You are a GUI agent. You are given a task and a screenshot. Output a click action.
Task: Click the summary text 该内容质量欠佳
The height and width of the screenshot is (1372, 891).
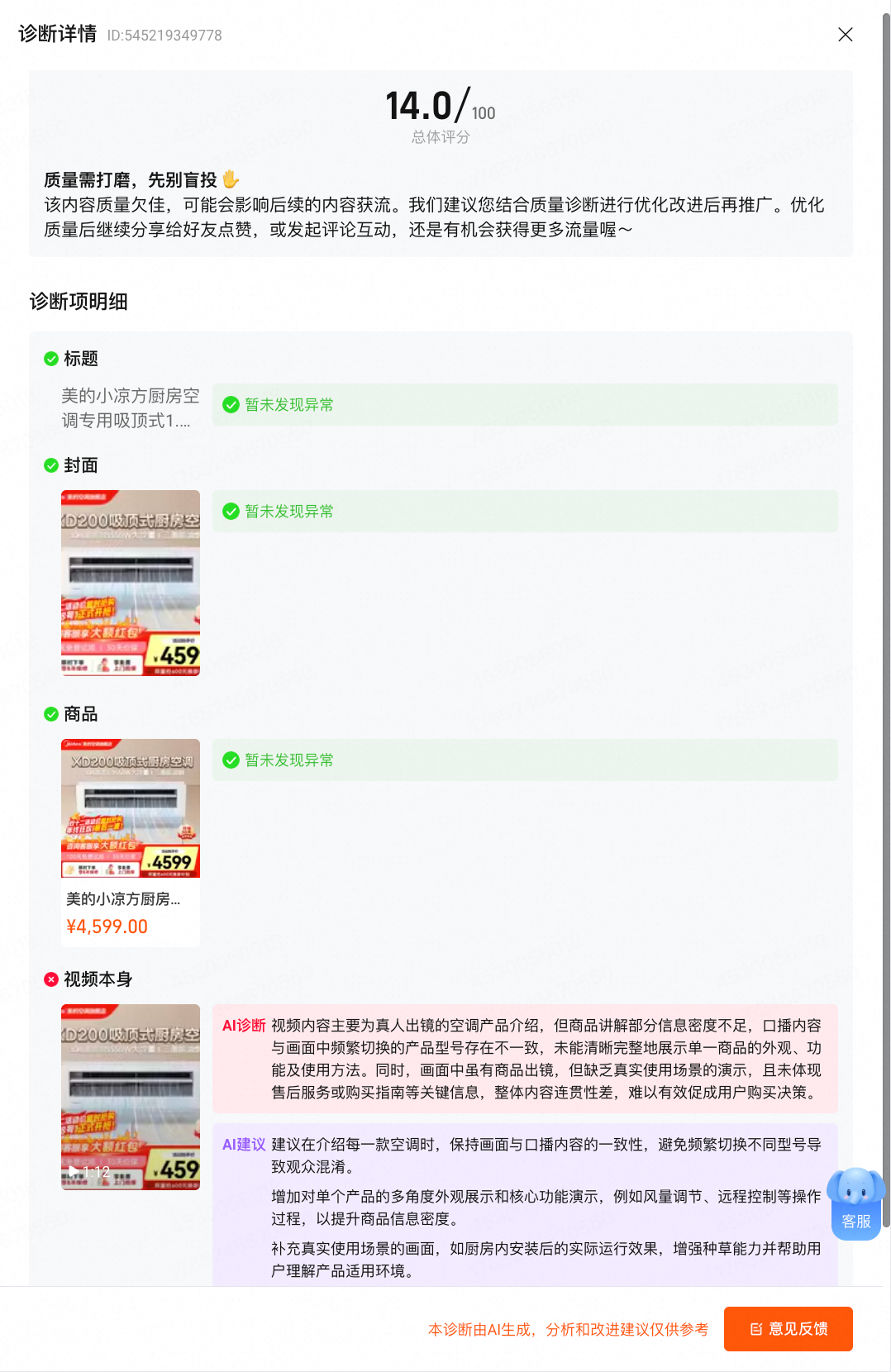[435, 217]
